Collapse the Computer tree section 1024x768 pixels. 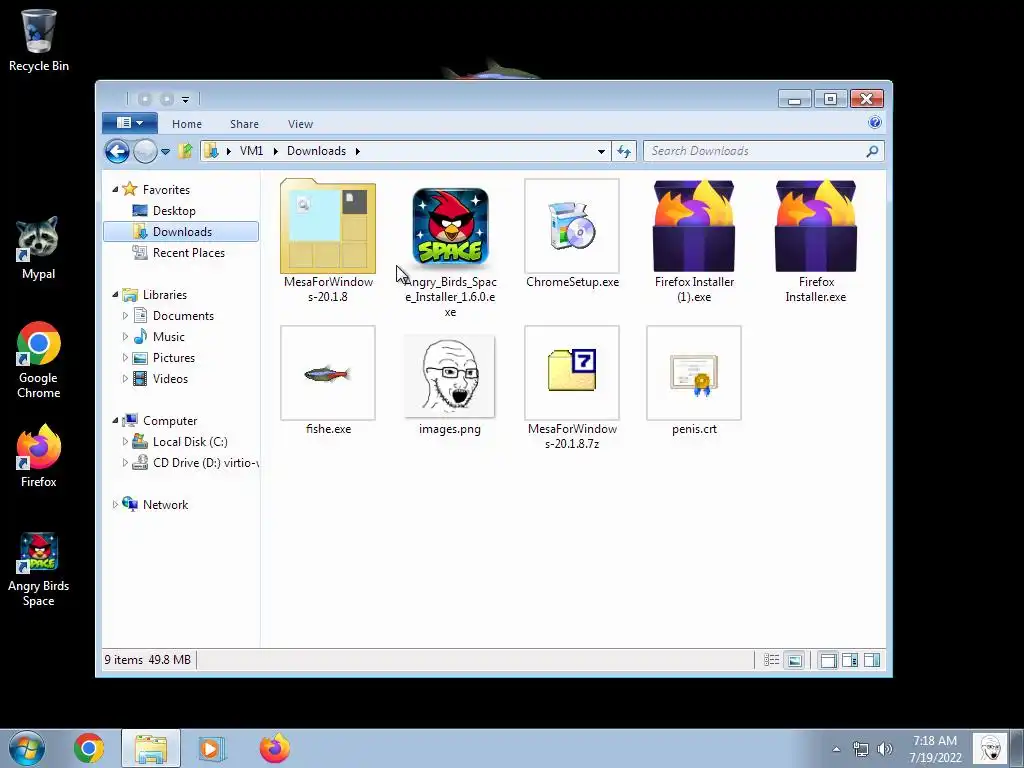[x=115, y=421]
